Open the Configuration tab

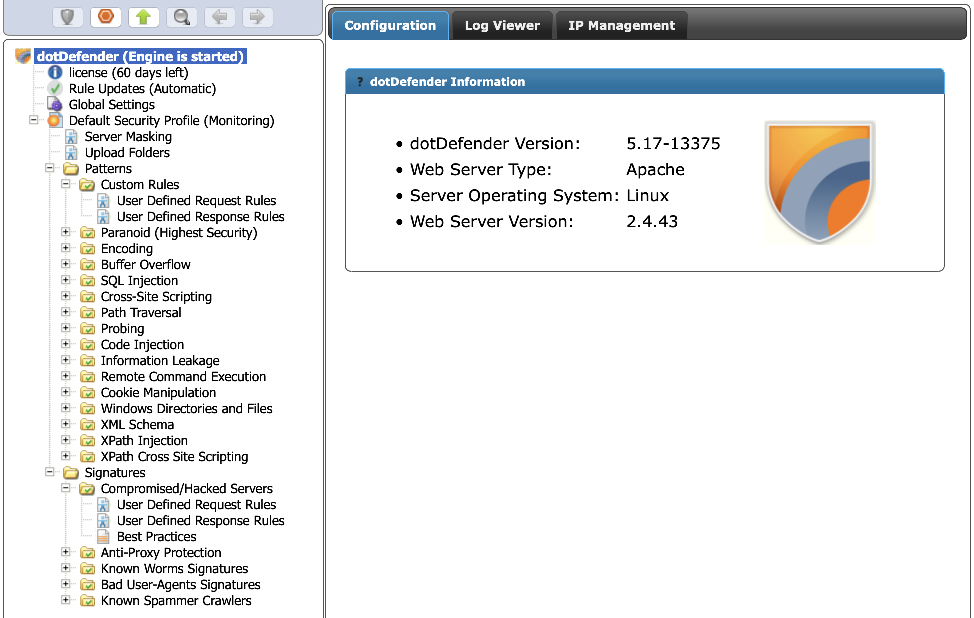[x=390, y=25]
